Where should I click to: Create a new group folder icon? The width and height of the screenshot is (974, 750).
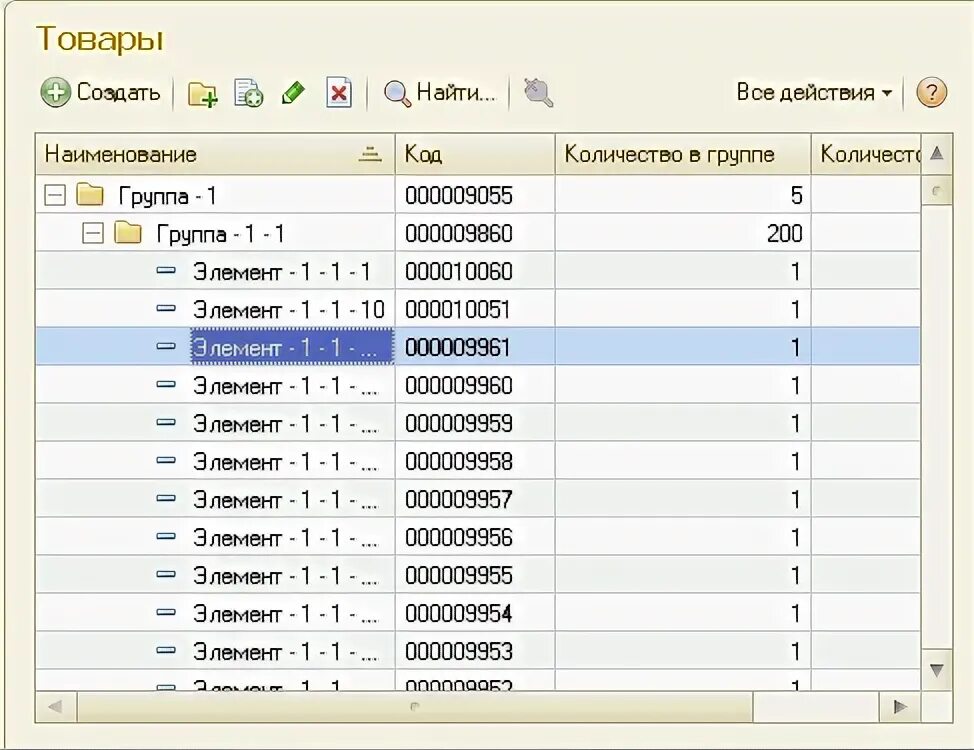coord(203,94)
